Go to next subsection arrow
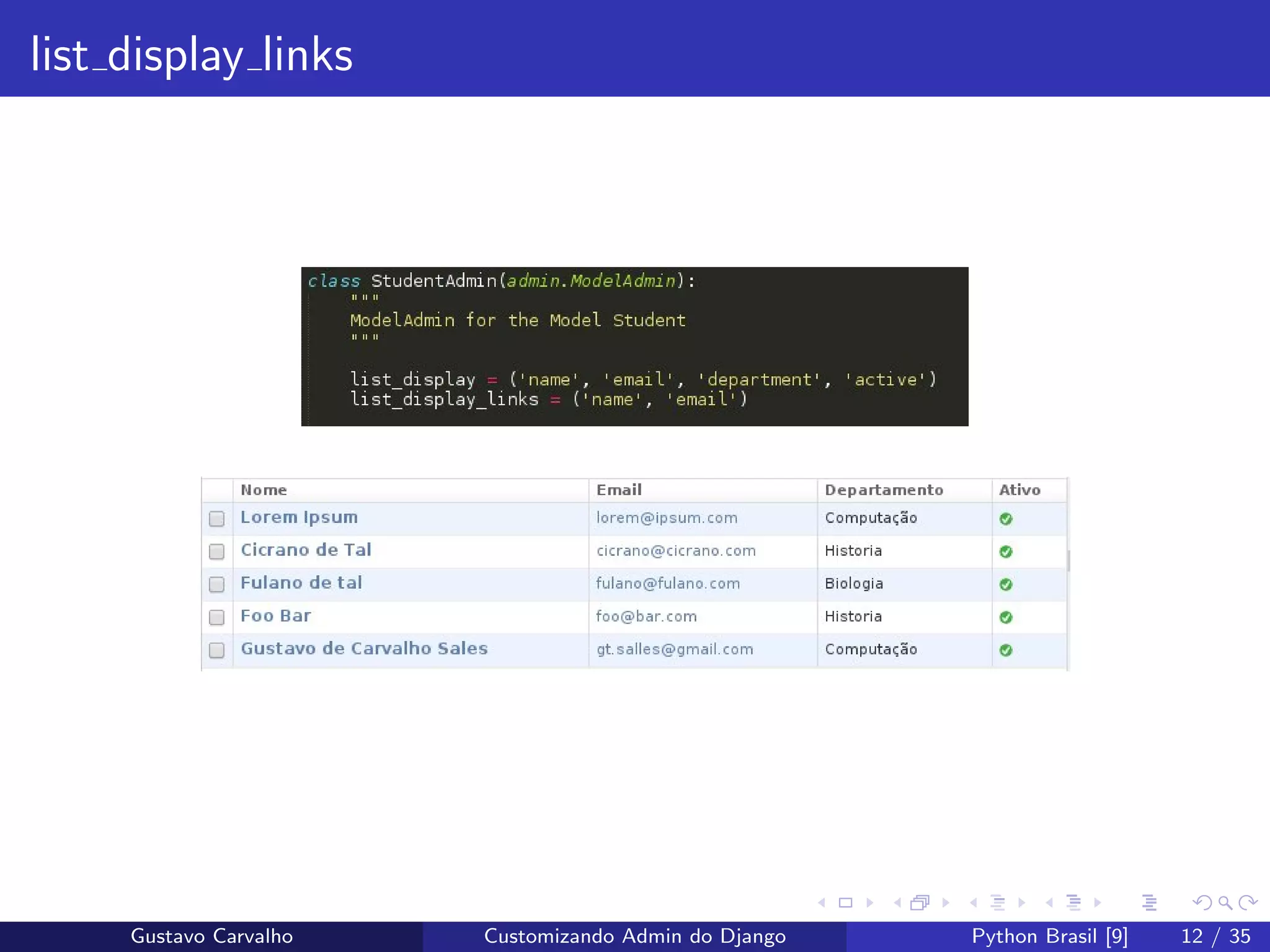The height and width of the screenshot is (952, 1270). point(1021,903)
